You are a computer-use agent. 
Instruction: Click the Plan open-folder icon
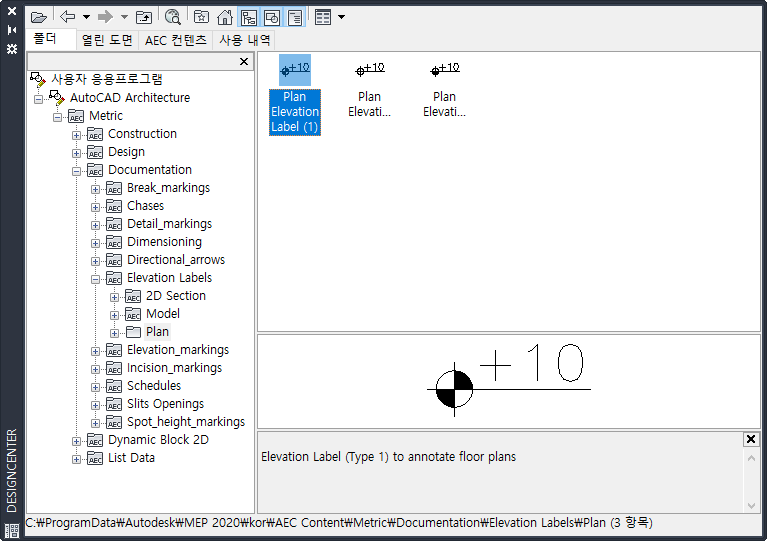[133, 333]
